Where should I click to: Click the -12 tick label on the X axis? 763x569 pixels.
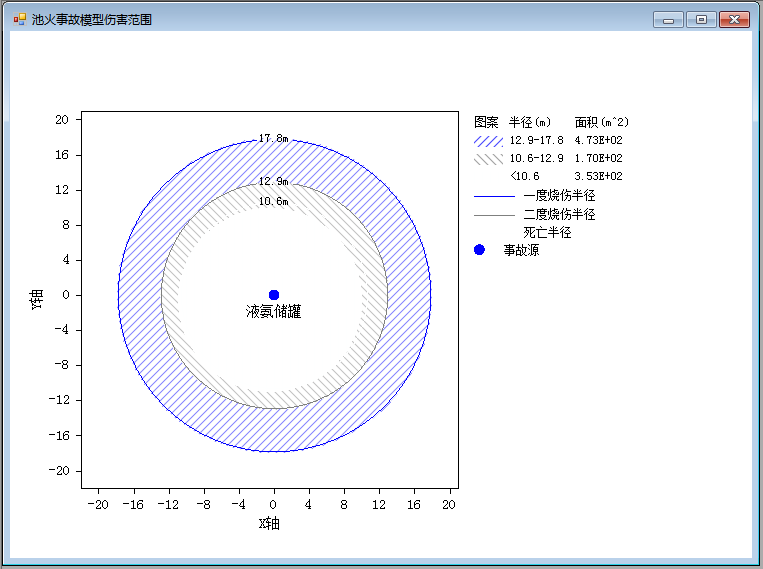(x=168, y=505)
